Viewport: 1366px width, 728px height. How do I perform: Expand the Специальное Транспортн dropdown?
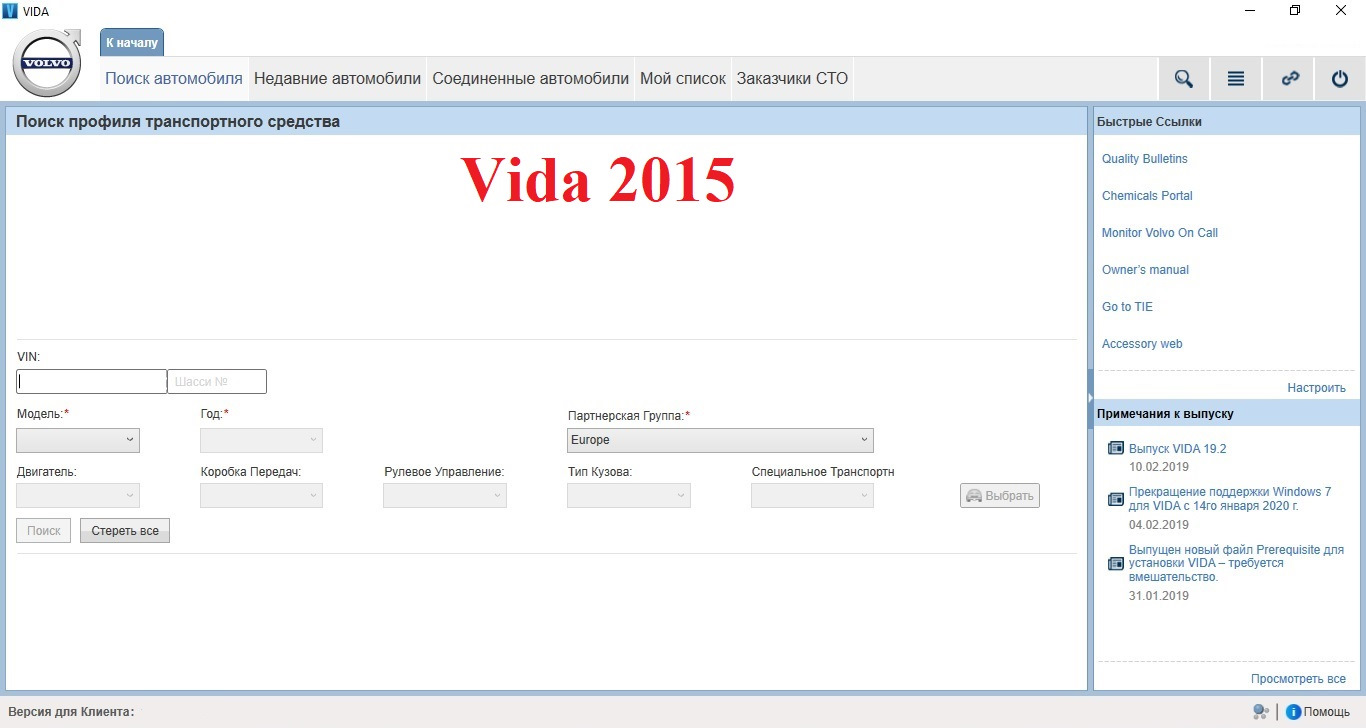pyautogui.click(x=812, y=496)
